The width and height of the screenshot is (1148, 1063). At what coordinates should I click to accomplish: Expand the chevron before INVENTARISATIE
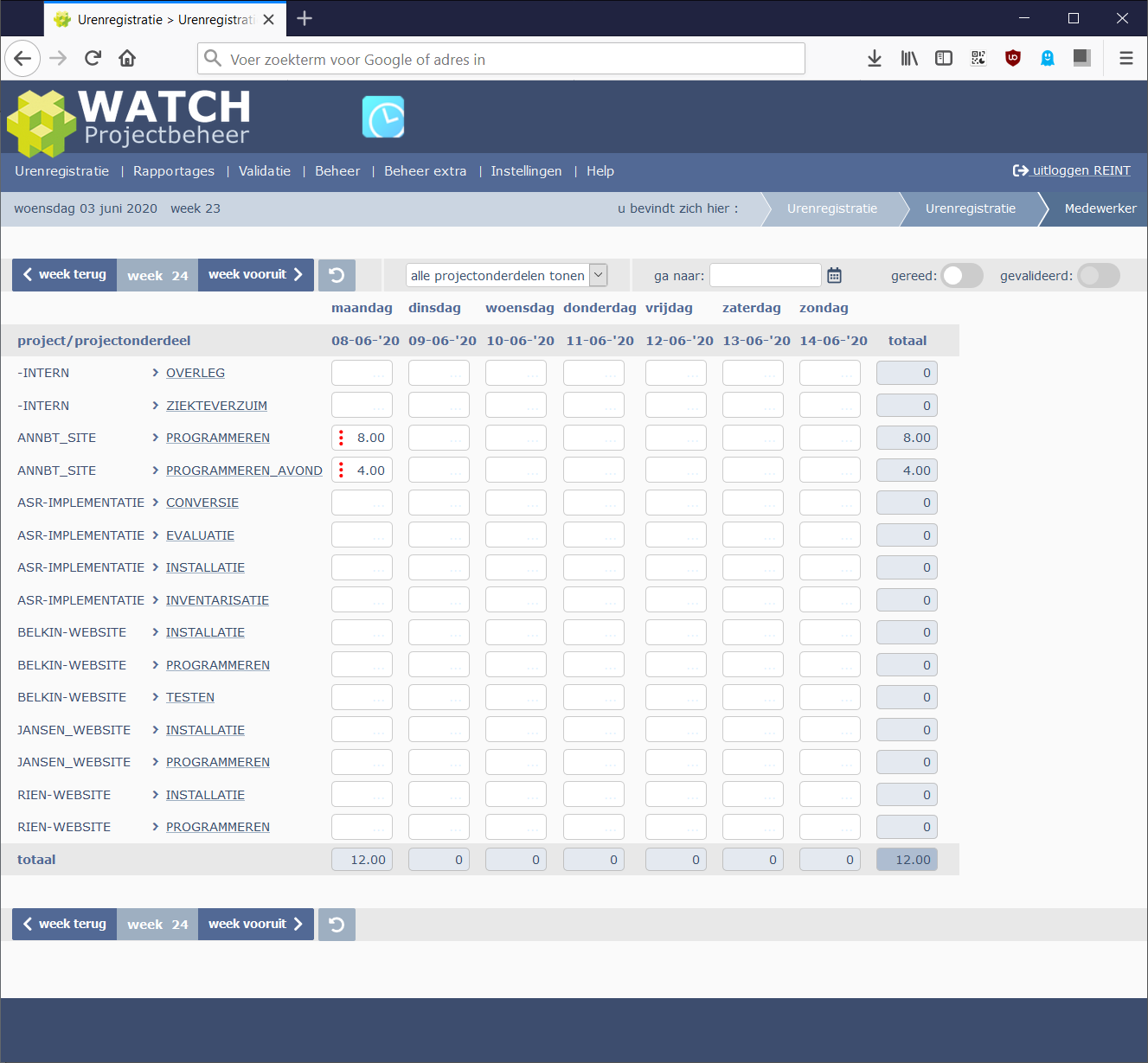click(x=156, y=600)
